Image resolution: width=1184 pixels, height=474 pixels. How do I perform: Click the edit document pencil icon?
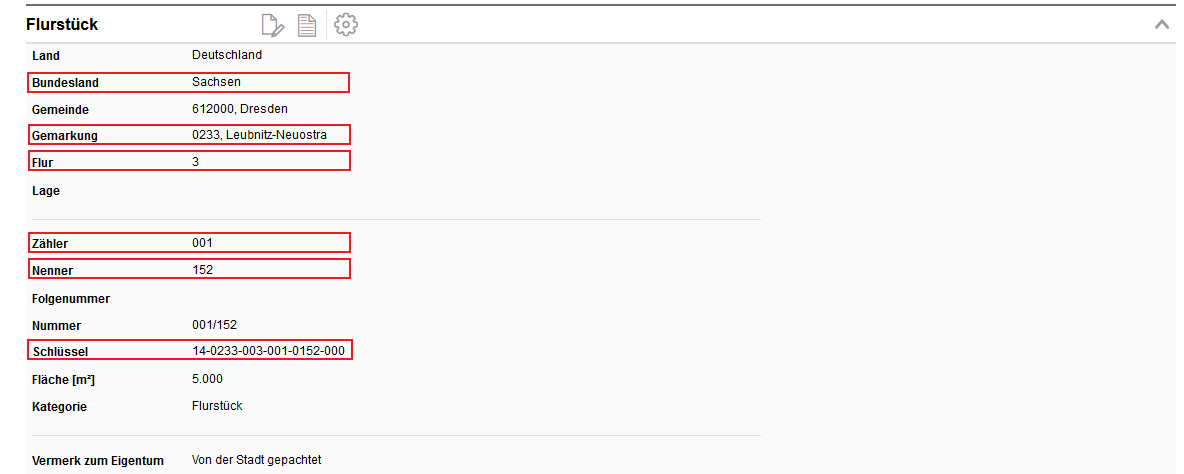pyautogui.click(x=272, y=25)
